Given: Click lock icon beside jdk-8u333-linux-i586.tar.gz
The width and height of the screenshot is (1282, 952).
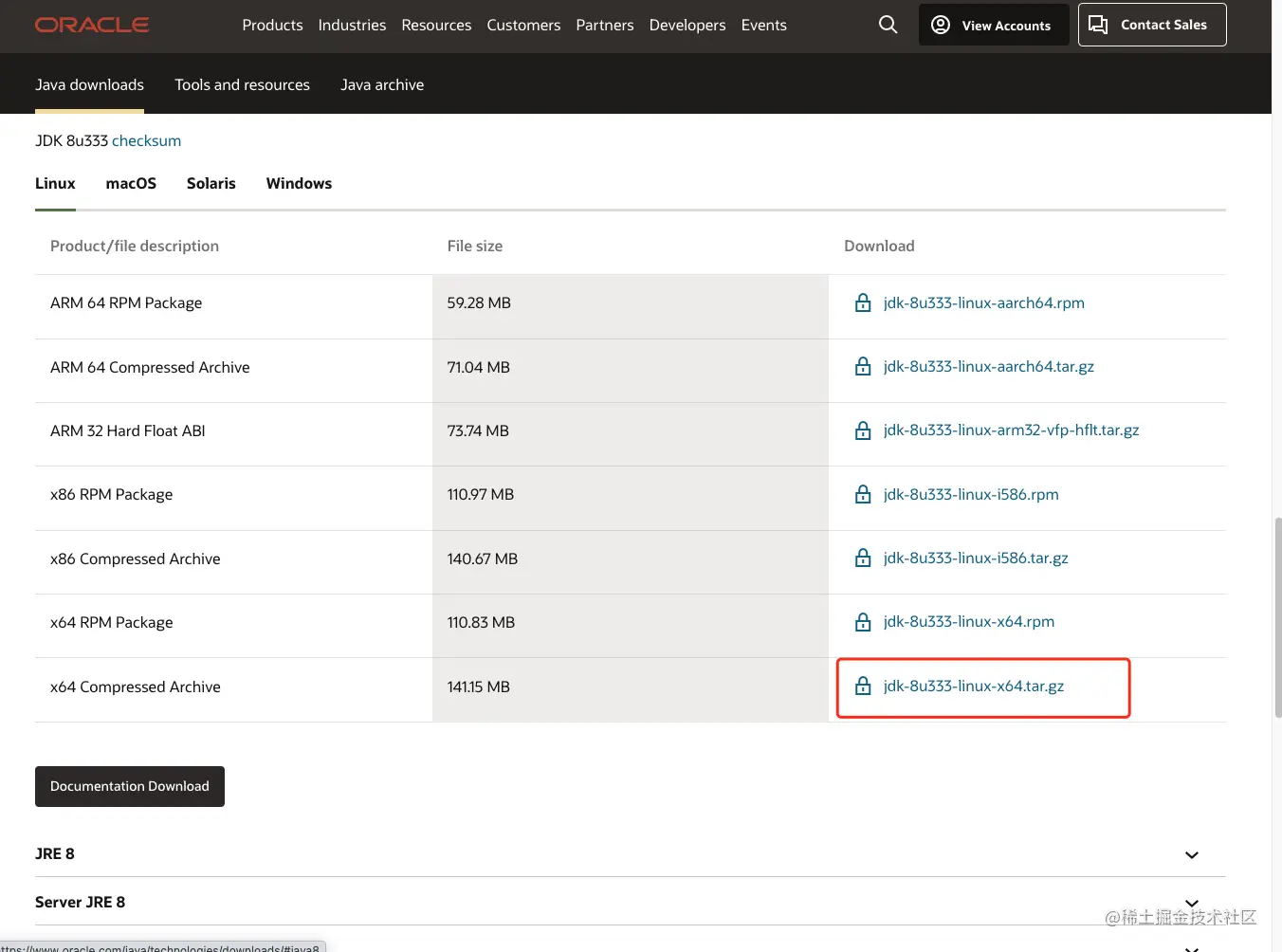Looking at the screenshot, I should [863, 558].
